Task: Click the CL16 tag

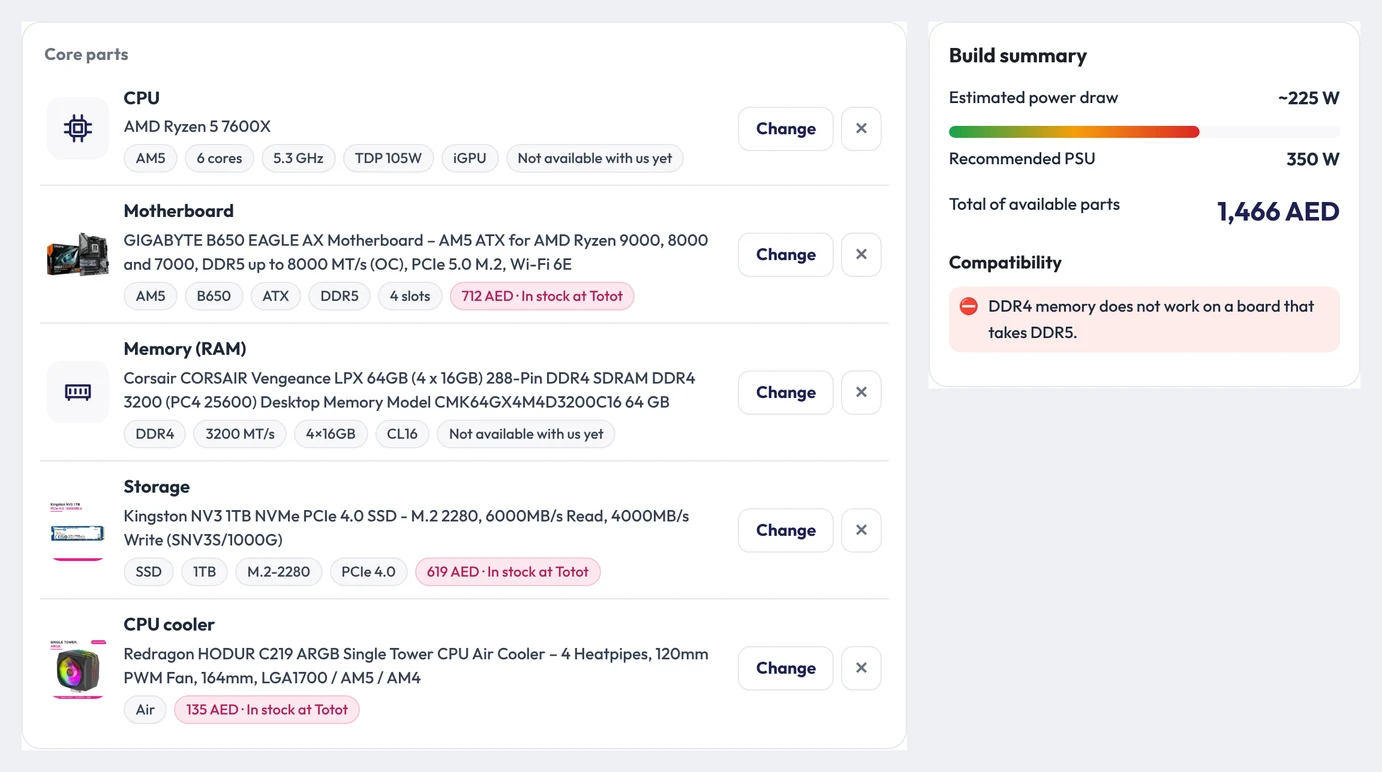Action: click(x=402, y=434)
